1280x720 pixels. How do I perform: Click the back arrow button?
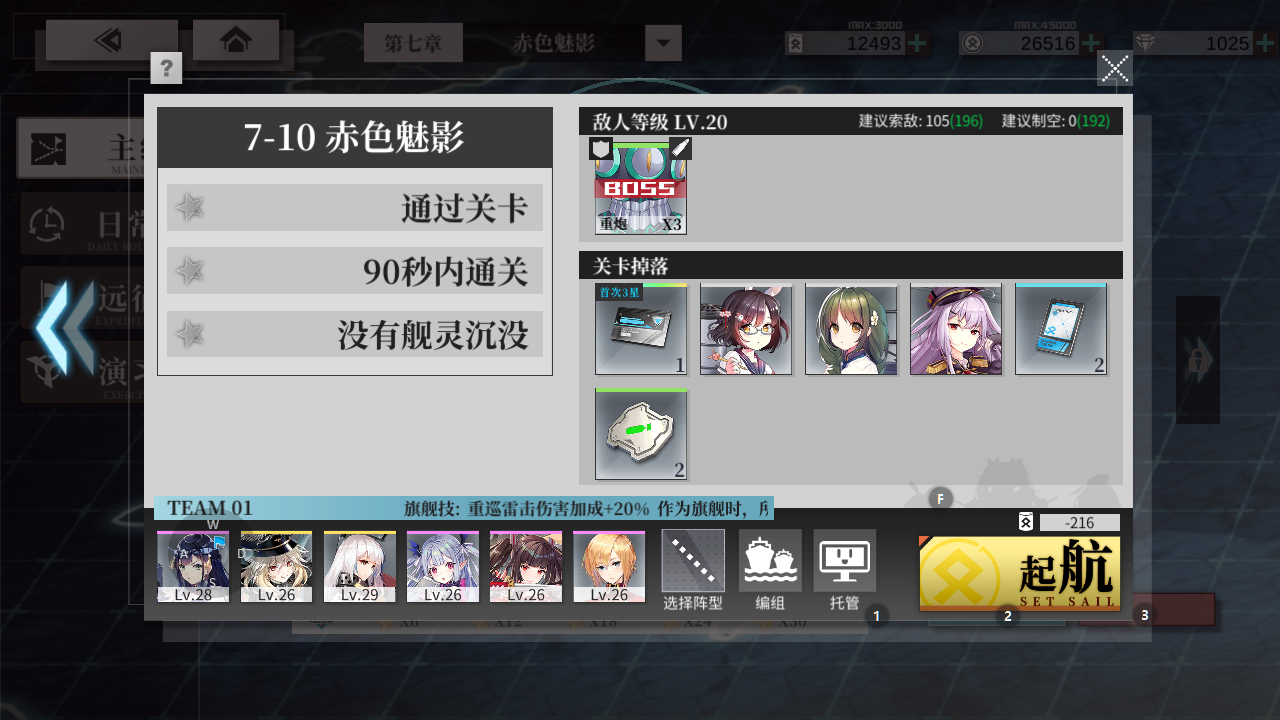pos(112,40)
